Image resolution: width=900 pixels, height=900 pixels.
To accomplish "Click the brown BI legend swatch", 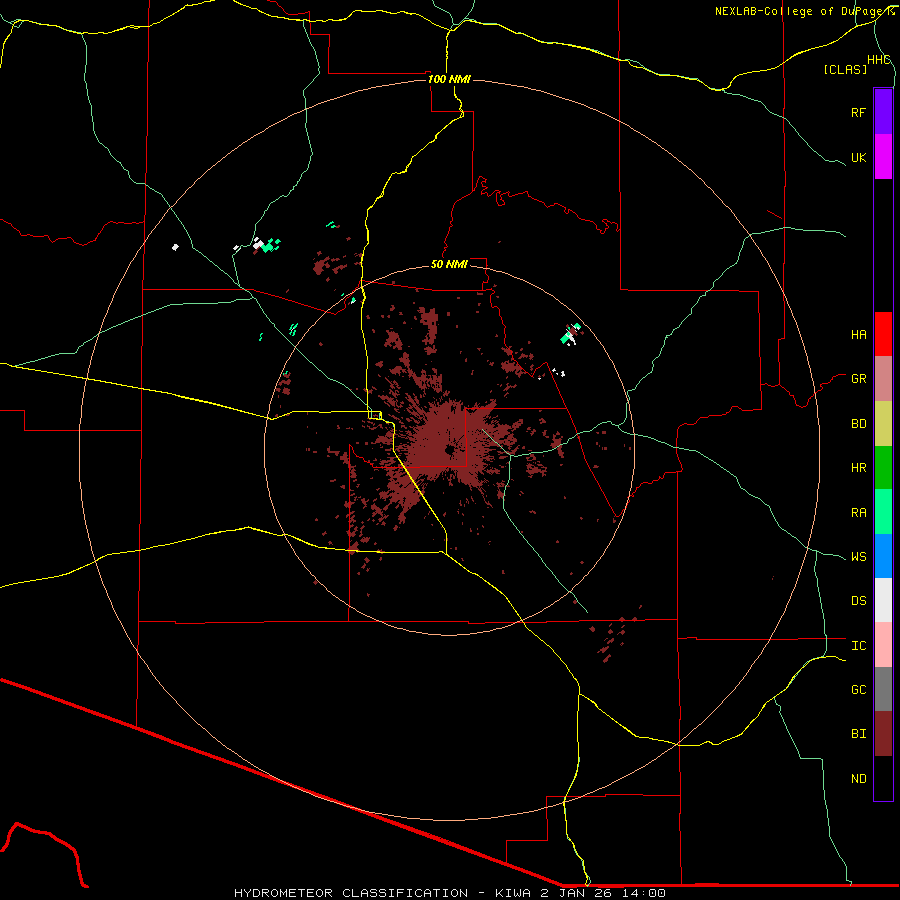I will (883, 734).
